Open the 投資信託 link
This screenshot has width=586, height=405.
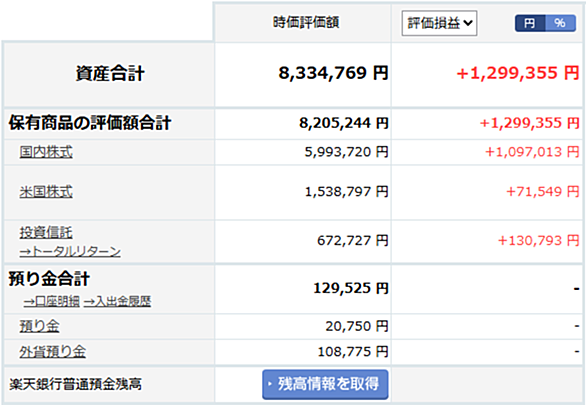coord(46,232)
